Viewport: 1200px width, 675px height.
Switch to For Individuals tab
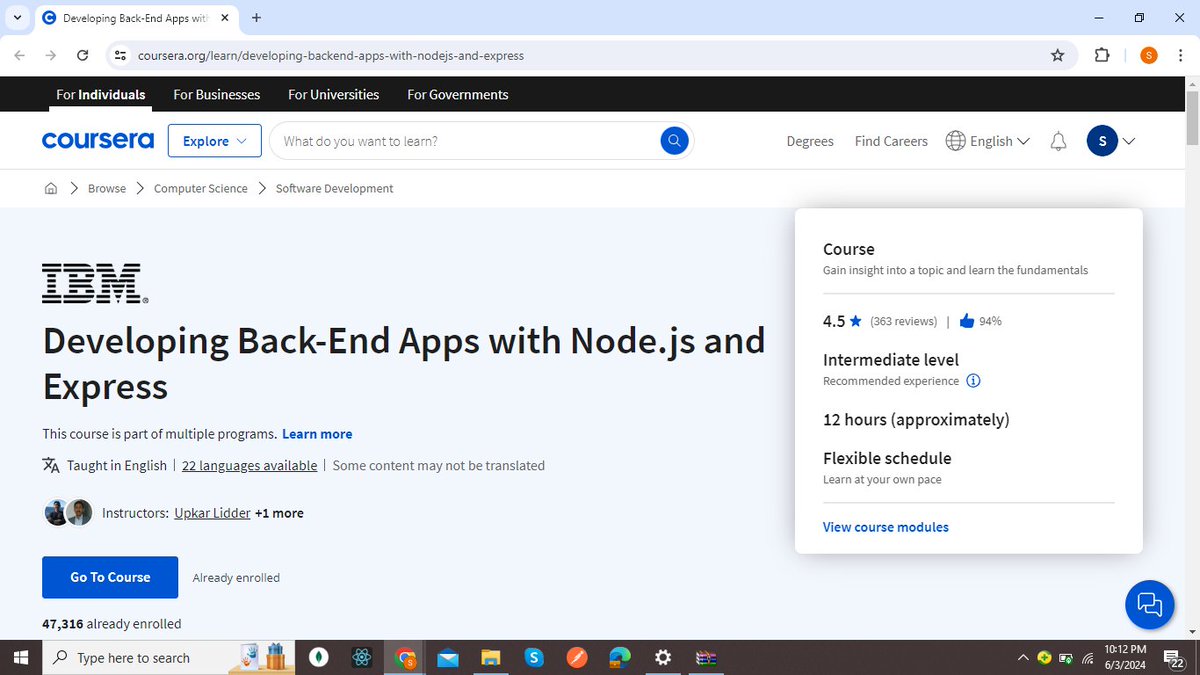[100, 94]
